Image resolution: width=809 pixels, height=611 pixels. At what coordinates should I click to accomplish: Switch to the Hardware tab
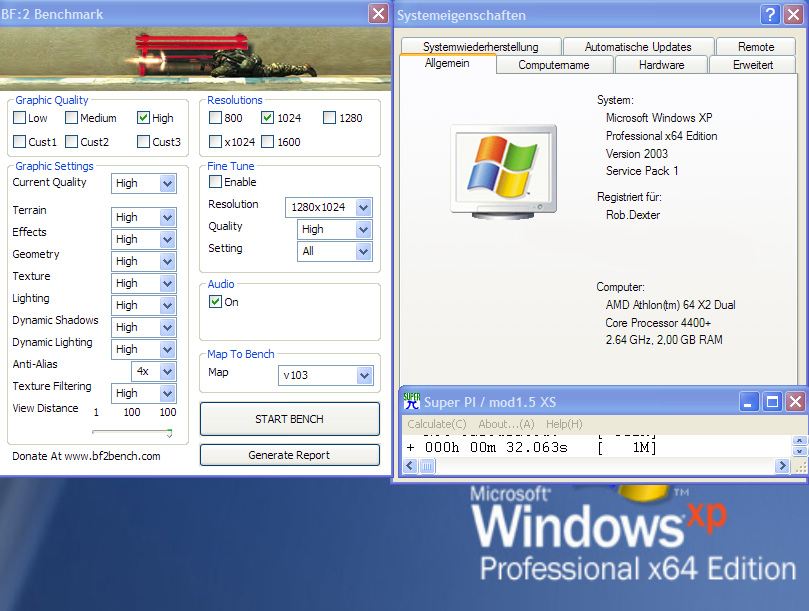[x=661, y=65]
